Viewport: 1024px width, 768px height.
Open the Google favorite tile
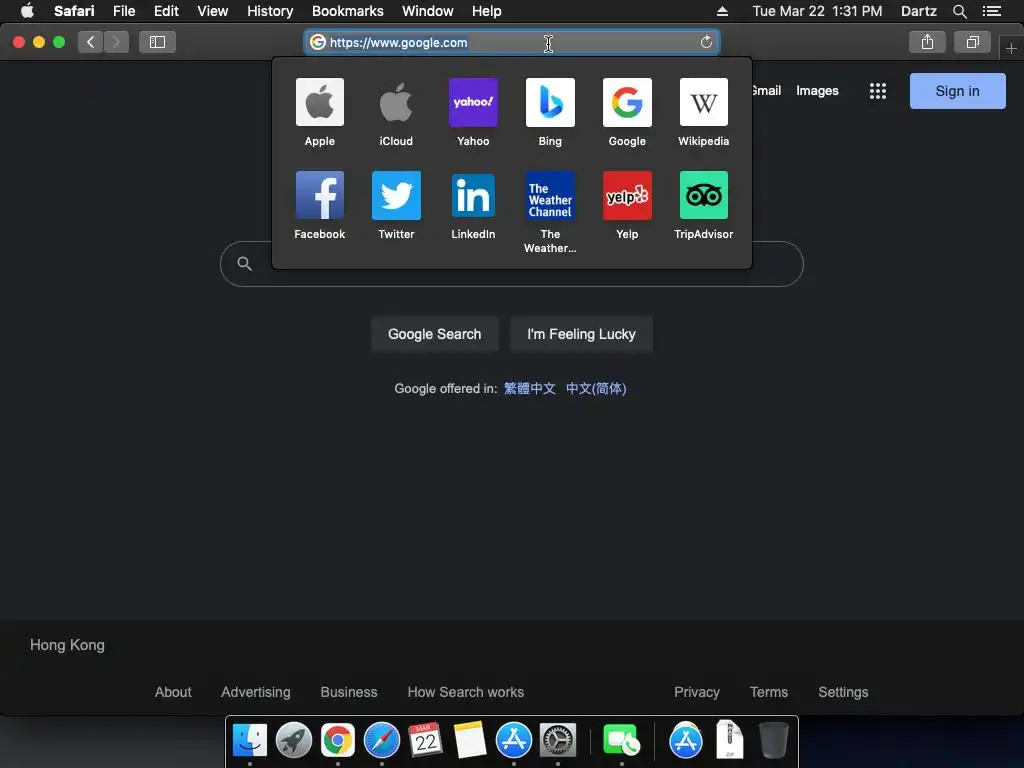click(627, 112)
